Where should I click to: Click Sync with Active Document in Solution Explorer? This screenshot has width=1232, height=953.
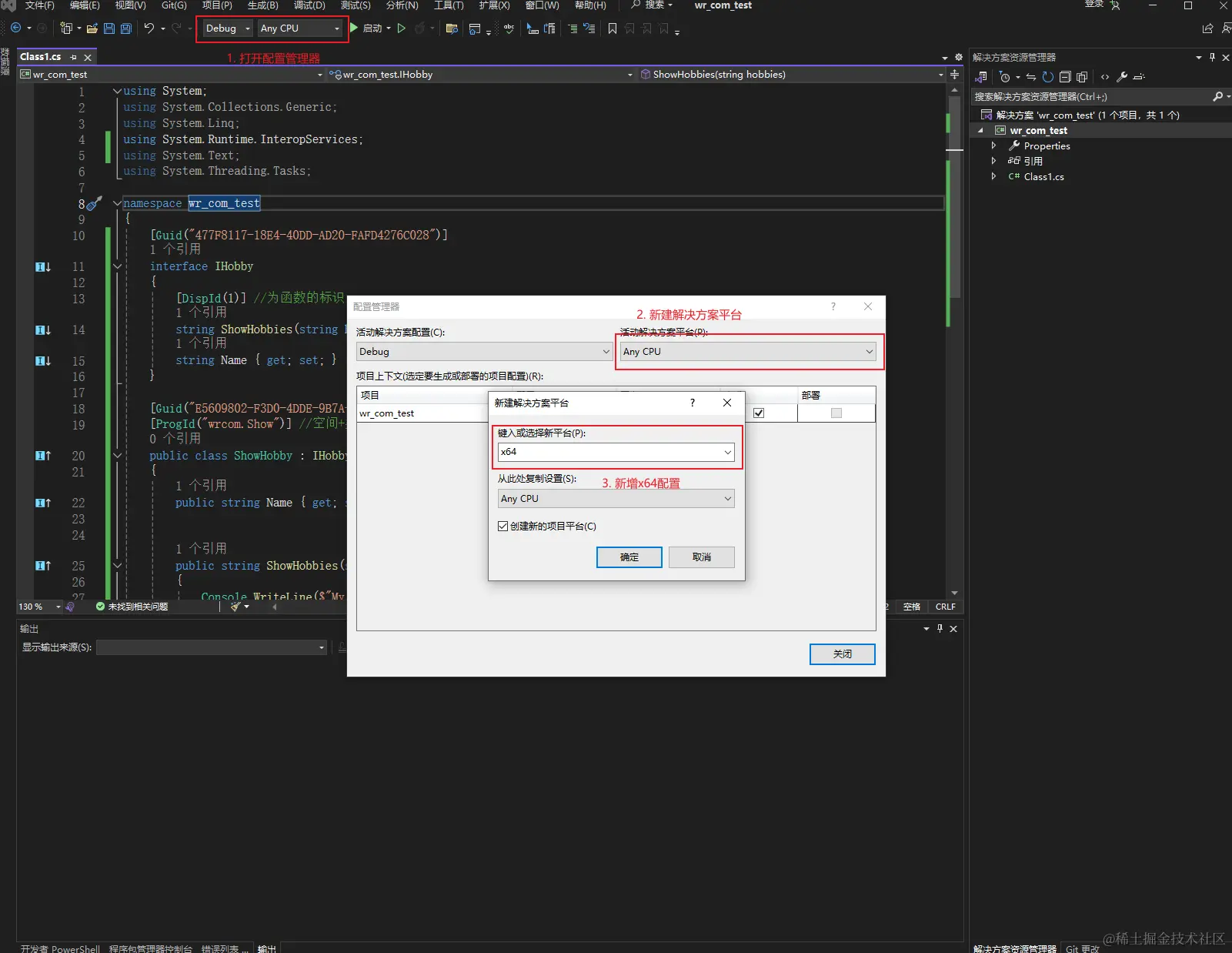1031,77
